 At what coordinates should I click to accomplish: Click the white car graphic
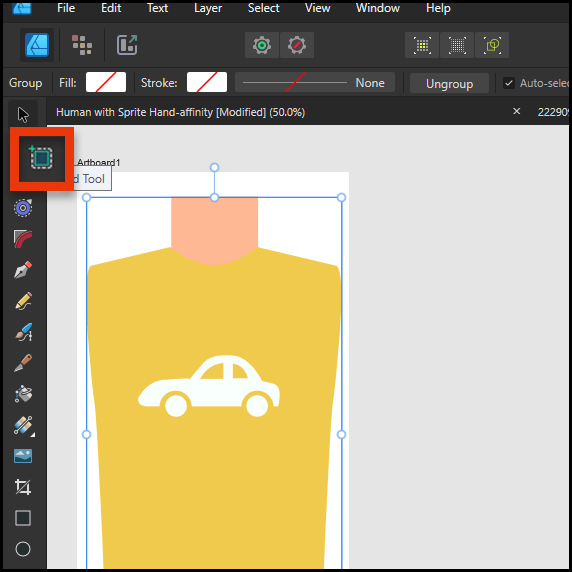tap(209, 386)
